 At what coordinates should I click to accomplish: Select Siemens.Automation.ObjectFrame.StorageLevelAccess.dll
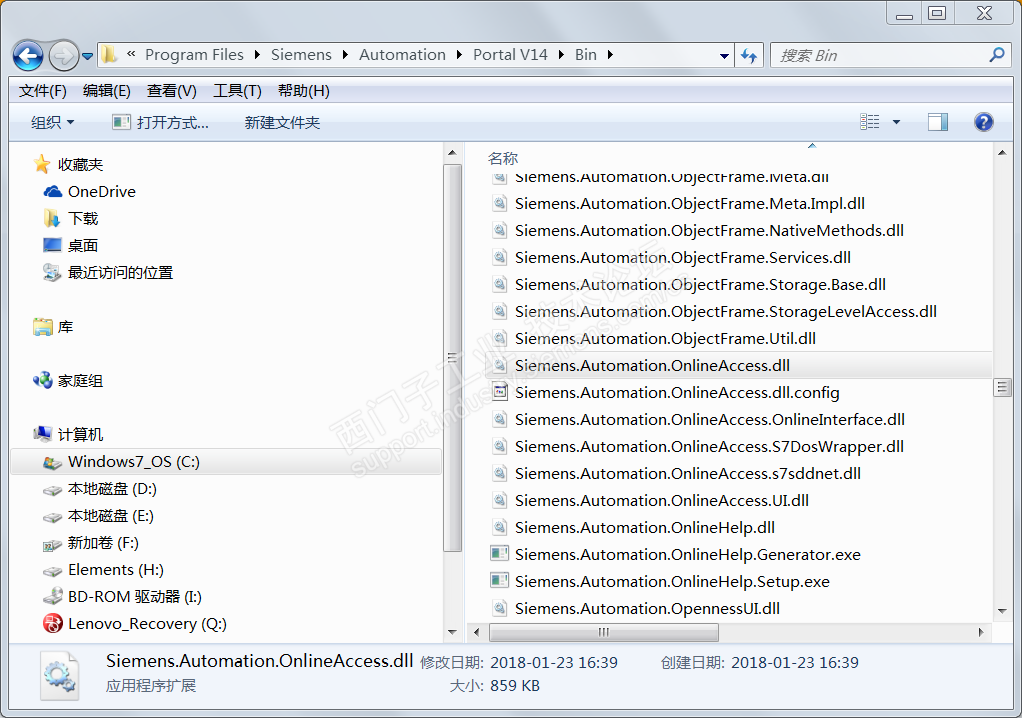pos(725,311)
